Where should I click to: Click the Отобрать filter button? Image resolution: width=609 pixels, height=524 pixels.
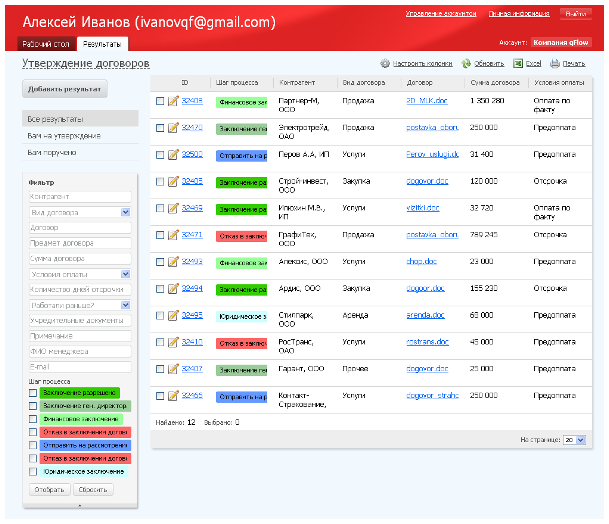(x=49, y=489)
